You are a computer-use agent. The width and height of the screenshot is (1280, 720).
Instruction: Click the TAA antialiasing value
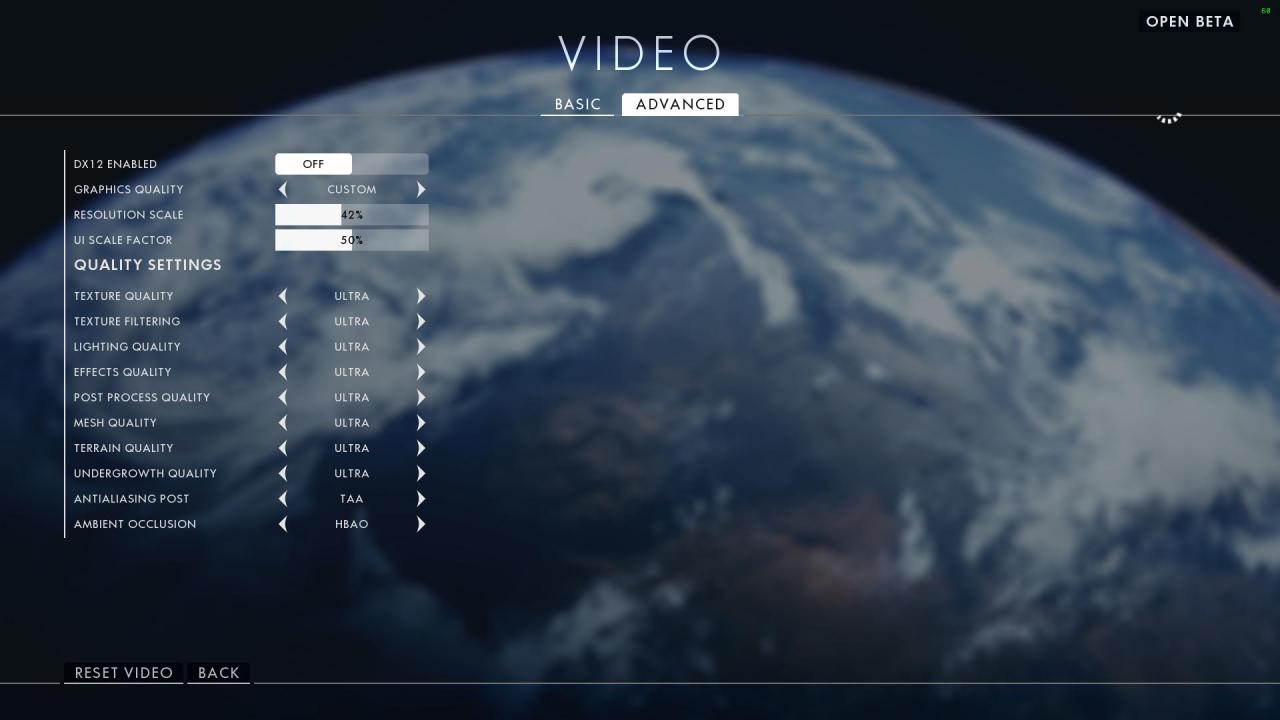[x=352, y=499]
